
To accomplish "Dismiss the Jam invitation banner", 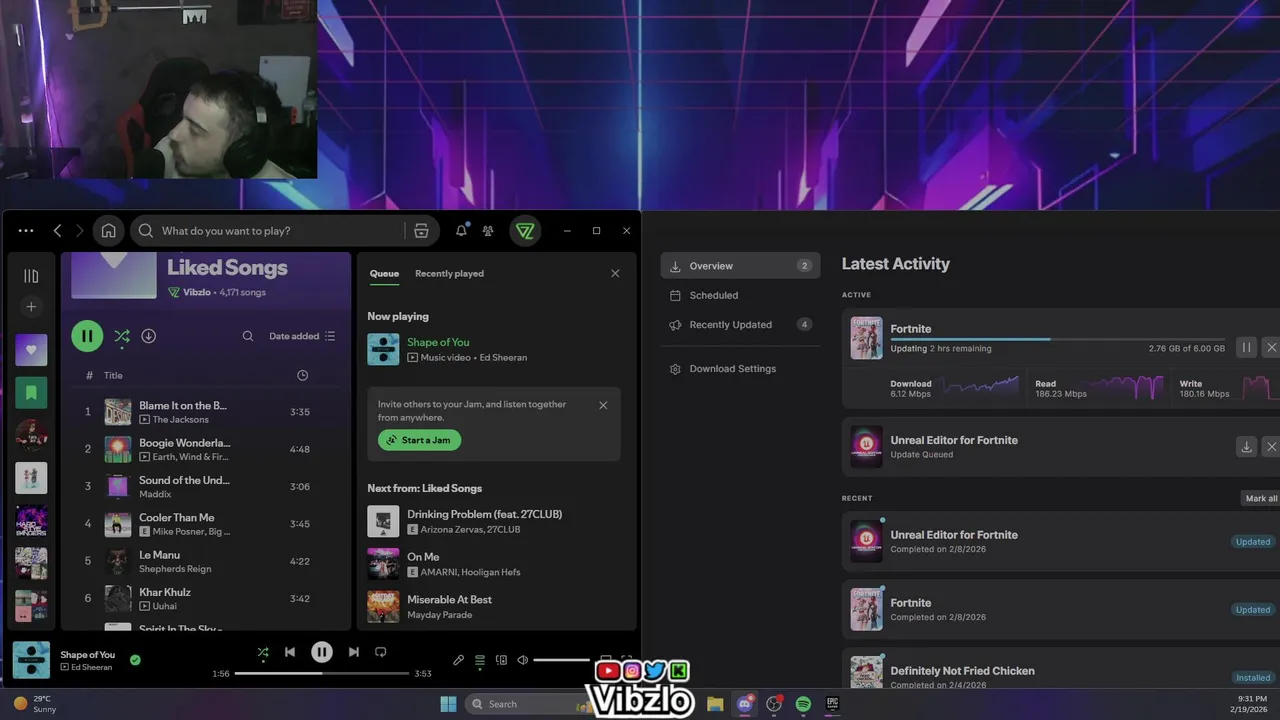I will [603, 405].
